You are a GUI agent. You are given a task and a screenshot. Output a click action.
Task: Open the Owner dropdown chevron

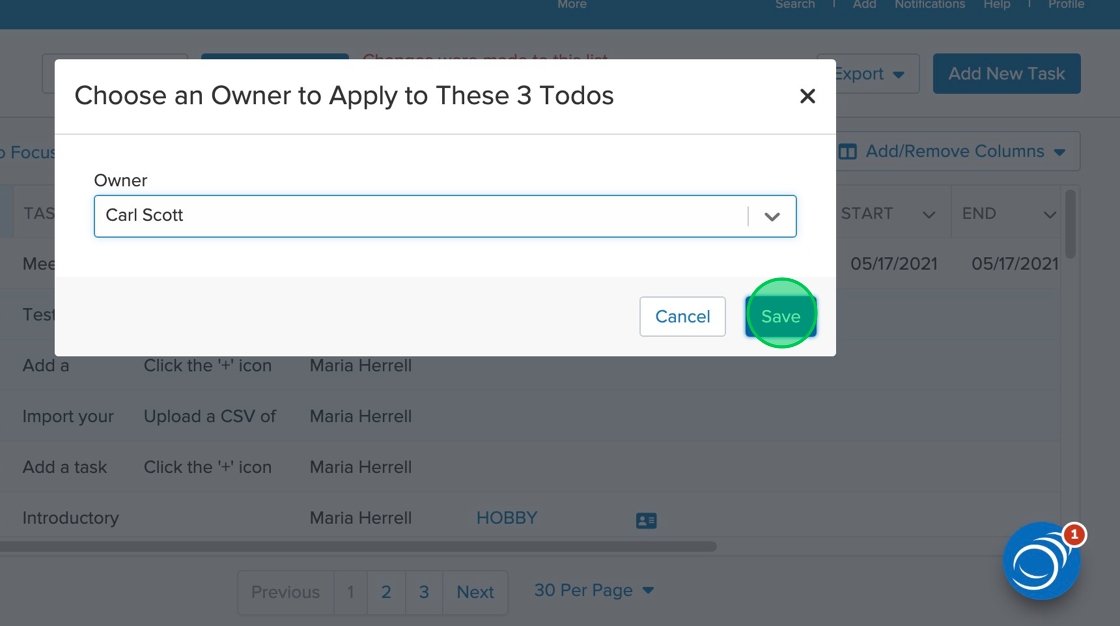(772, 217)
